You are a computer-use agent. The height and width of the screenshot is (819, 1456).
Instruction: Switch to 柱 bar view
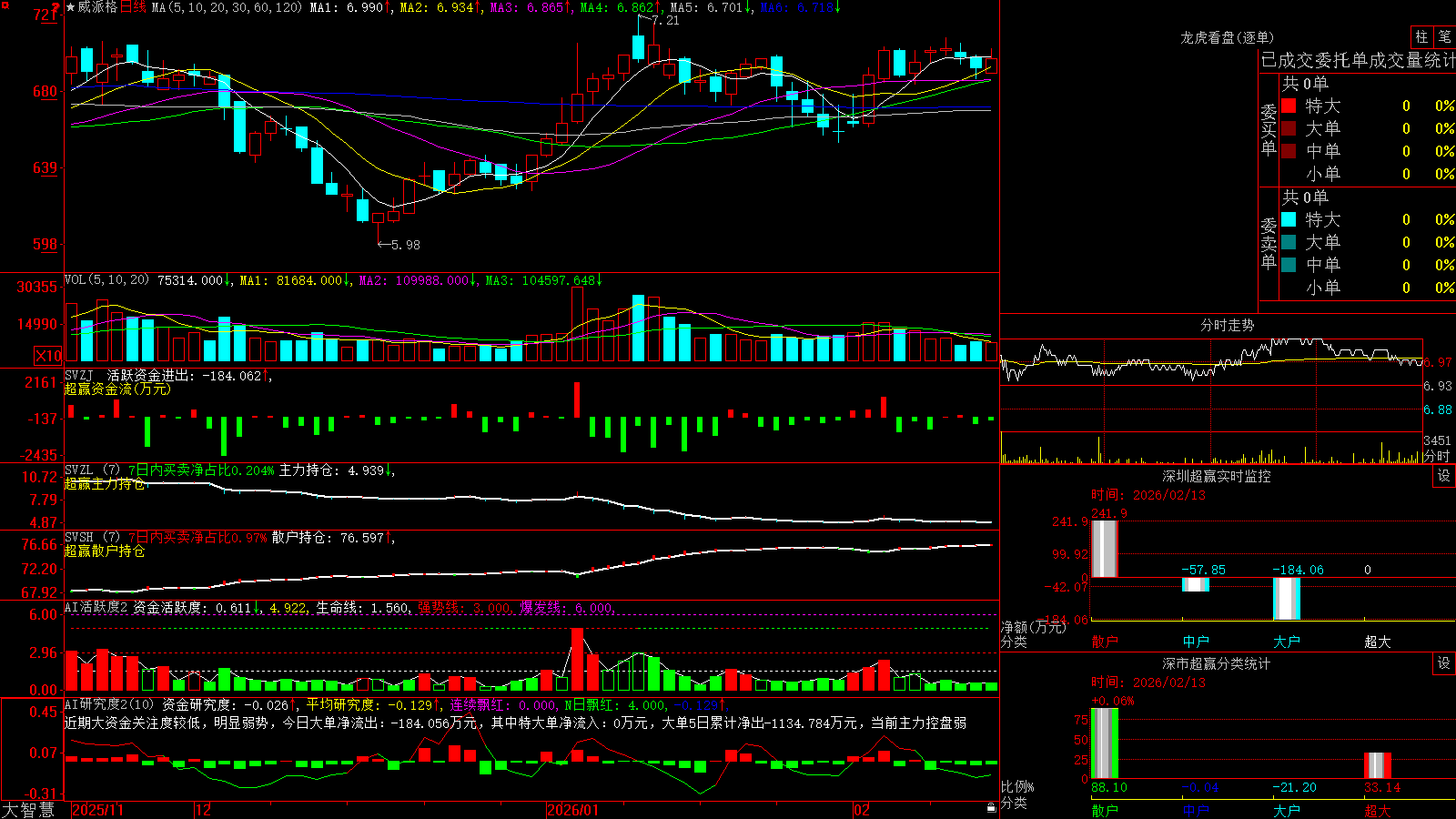[1421, 36]
